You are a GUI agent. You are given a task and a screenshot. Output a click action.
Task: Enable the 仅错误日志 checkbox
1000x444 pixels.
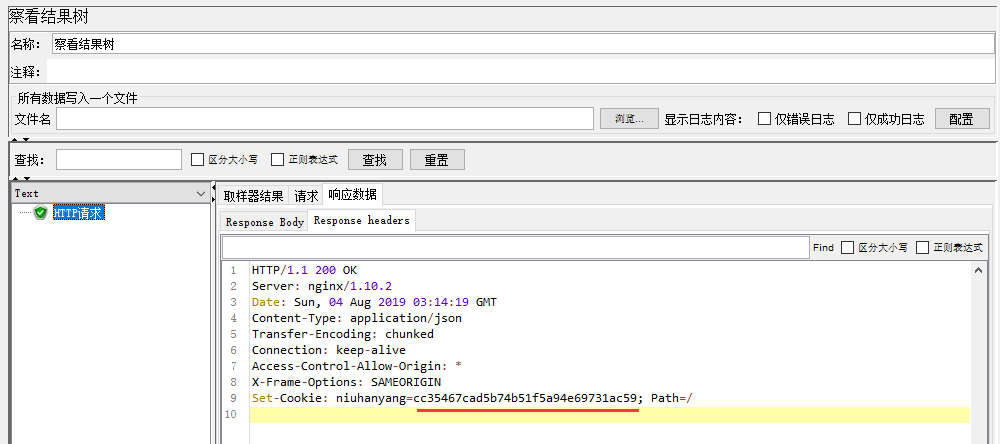click(x=765, y=119)
